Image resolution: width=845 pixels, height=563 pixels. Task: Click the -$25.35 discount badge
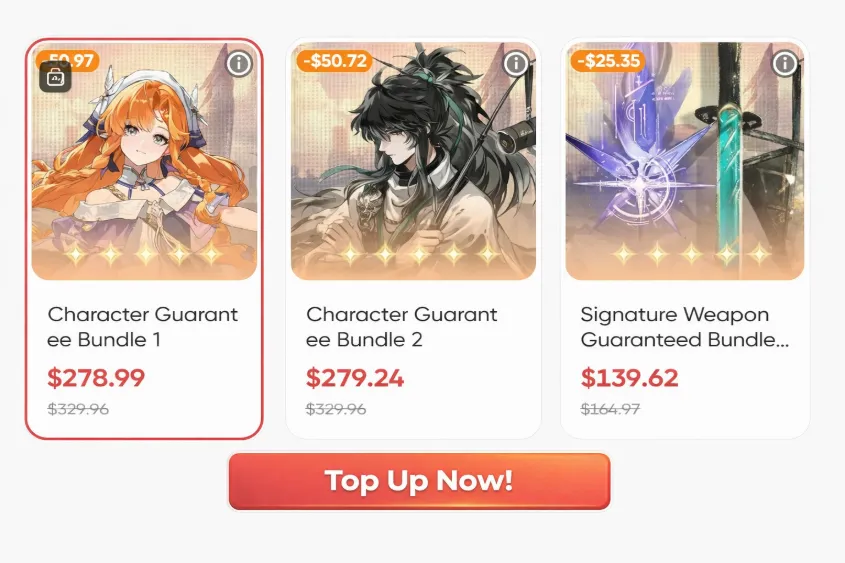tap(608, 61)
